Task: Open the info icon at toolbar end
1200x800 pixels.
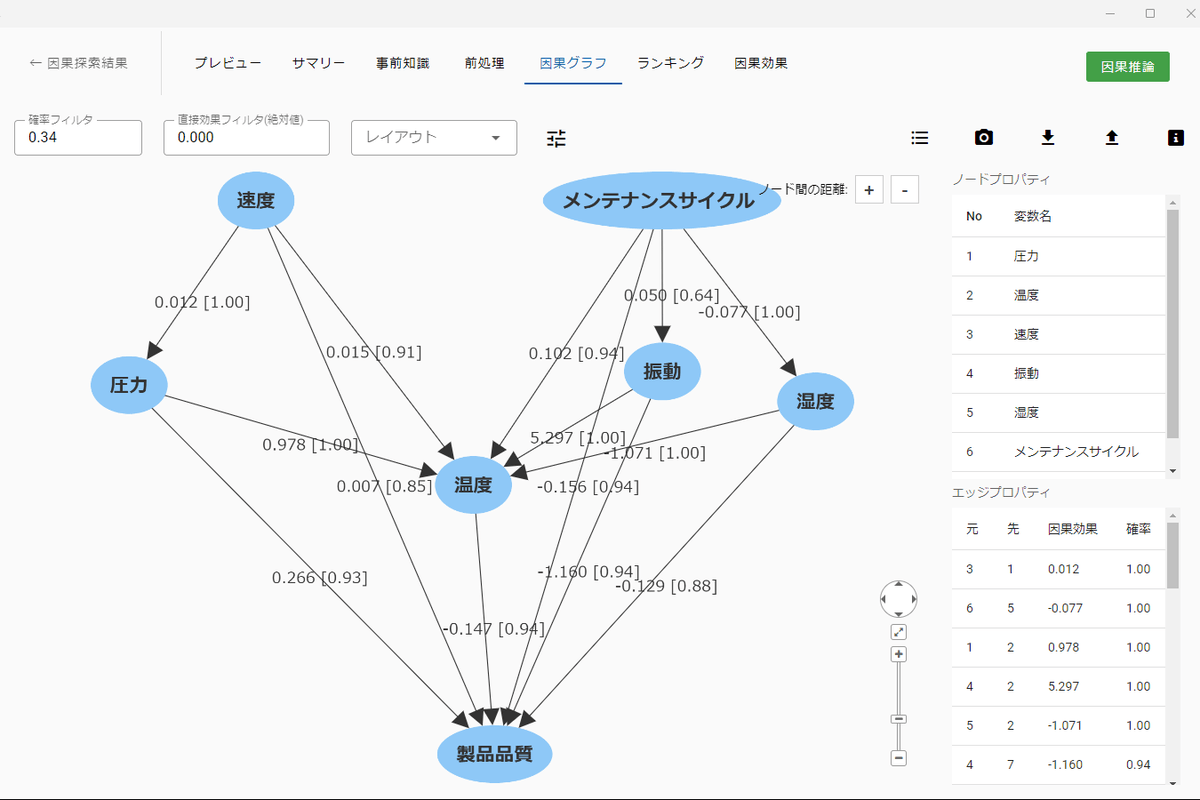Action: 1175,138
